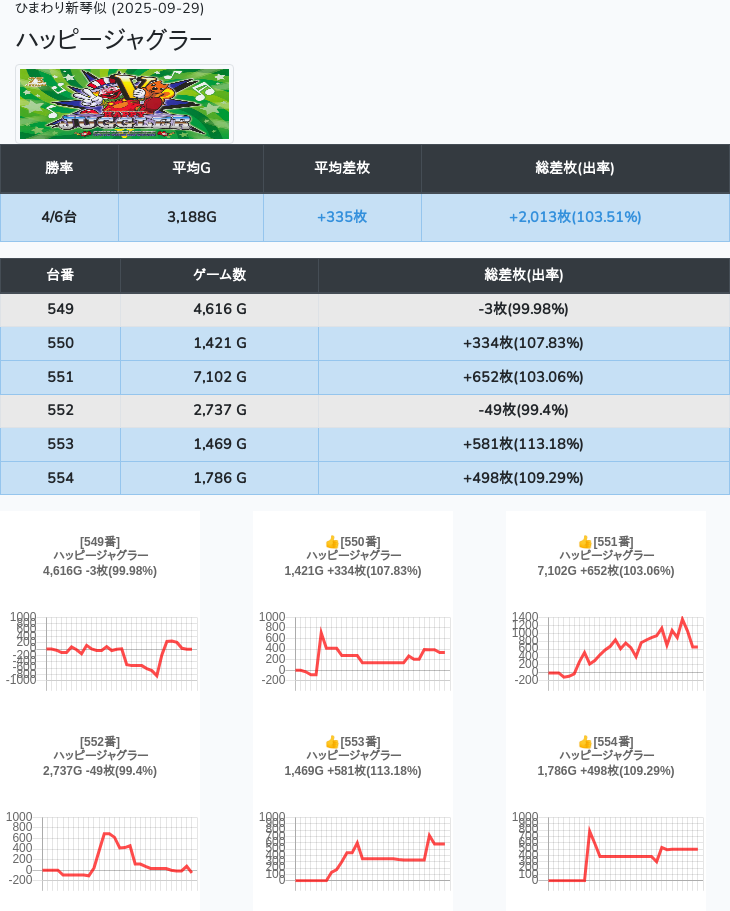Click the [552番] chart title label
Image resolution: width=730 pixels, height=911 pixels.
(100, 742)
